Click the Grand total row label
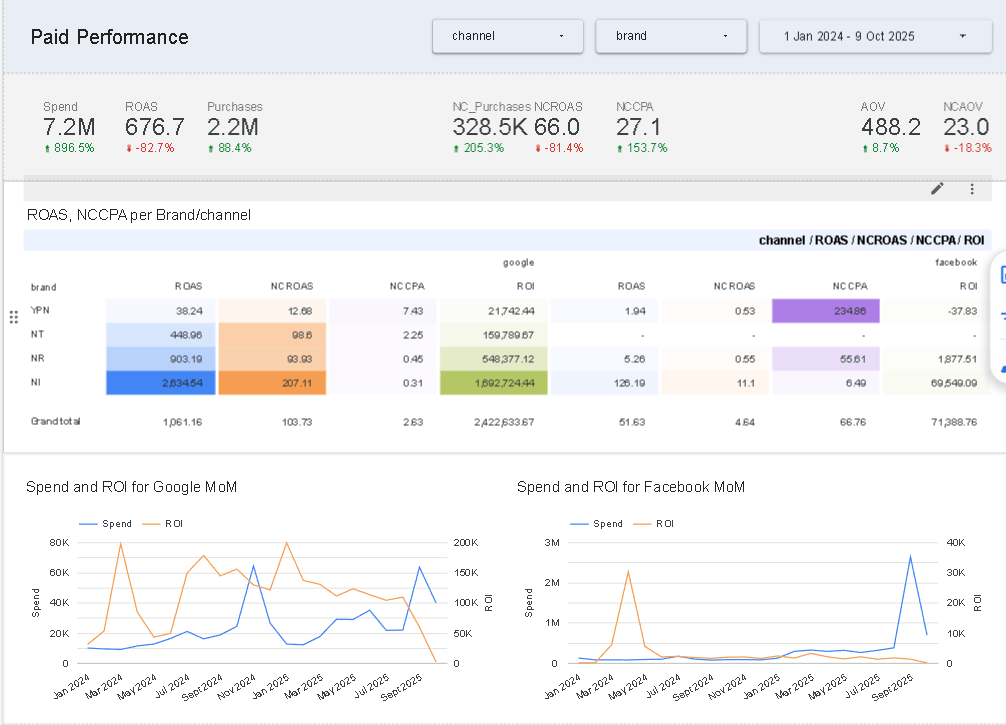Image resolution: width=1006 pixels, height=725 pixels. point(56,422)
